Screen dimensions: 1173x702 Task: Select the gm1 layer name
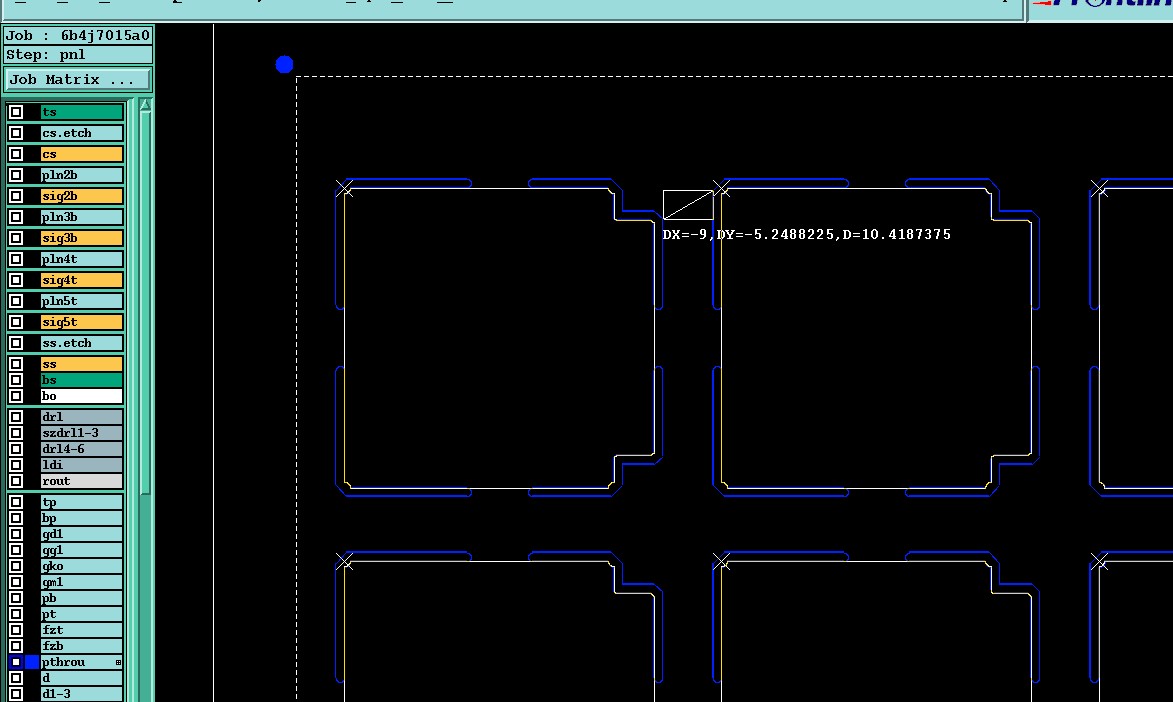tap(82, 582)
